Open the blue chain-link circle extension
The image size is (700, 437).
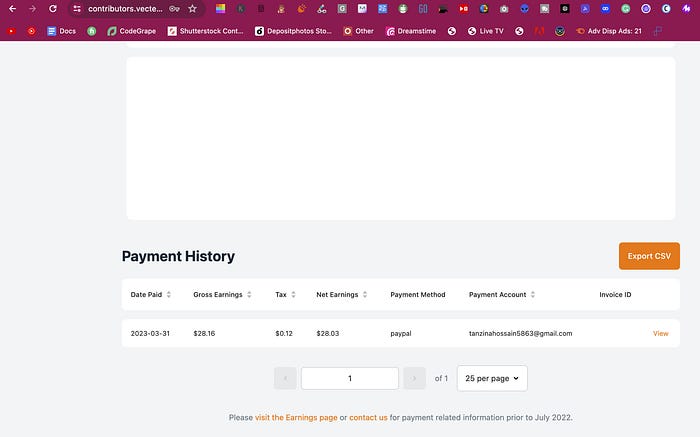coord(605,8)
